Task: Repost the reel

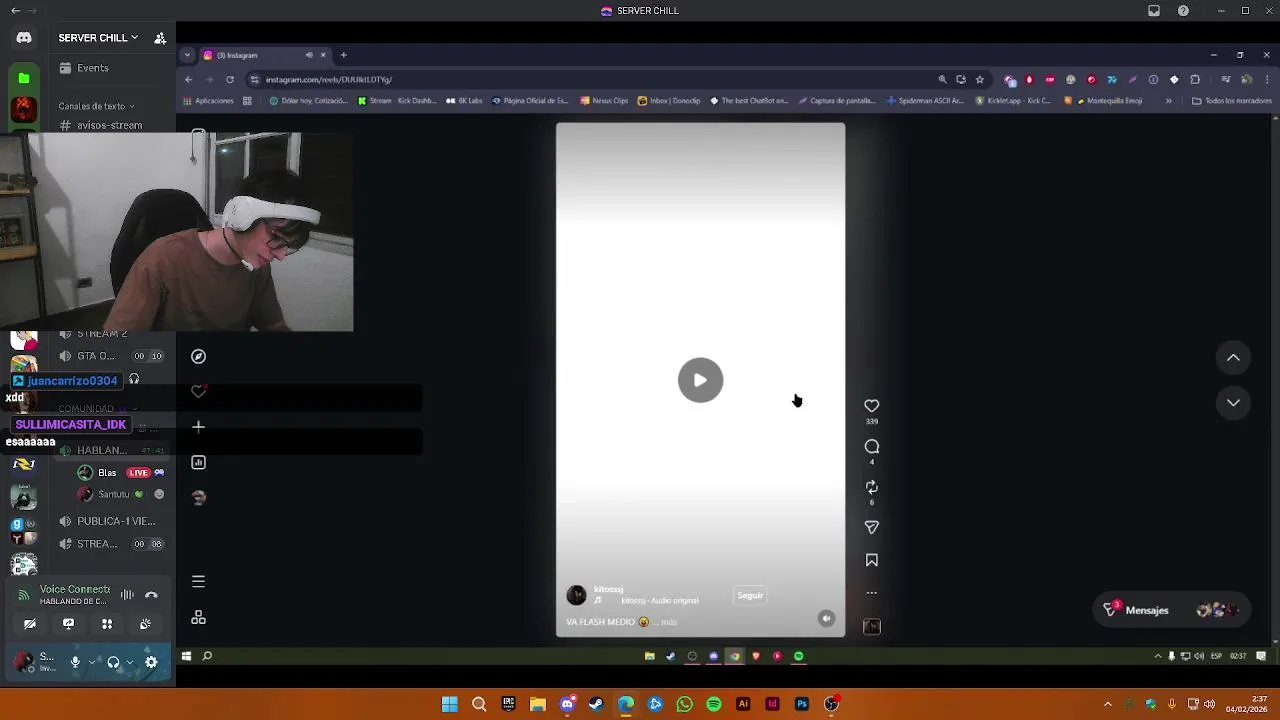Action: point(872,487)
